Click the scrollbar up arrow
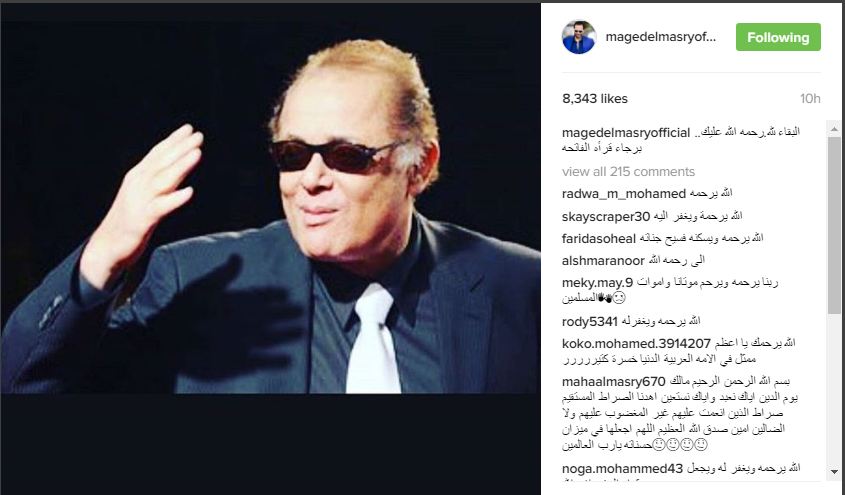Screen dimensions: 845x495 834,129
